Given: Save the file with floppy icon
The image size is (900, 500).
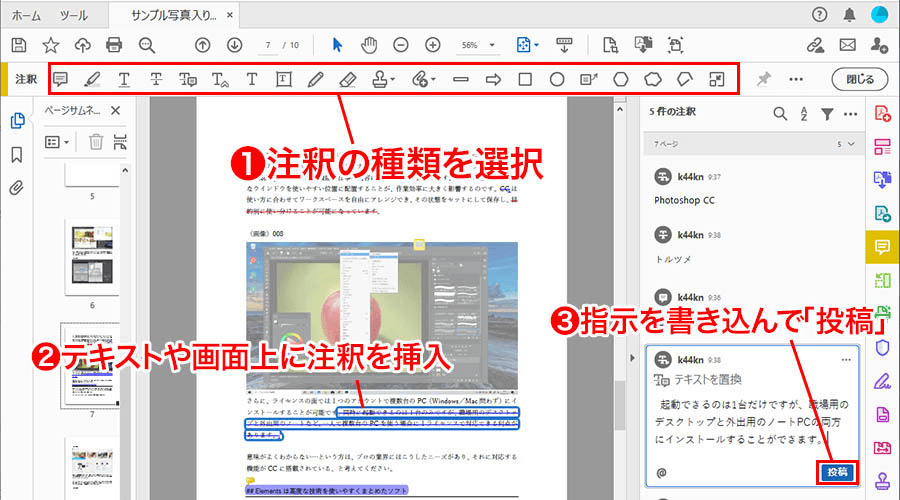Looking at the screenshot, I should (x=19, y=45).
